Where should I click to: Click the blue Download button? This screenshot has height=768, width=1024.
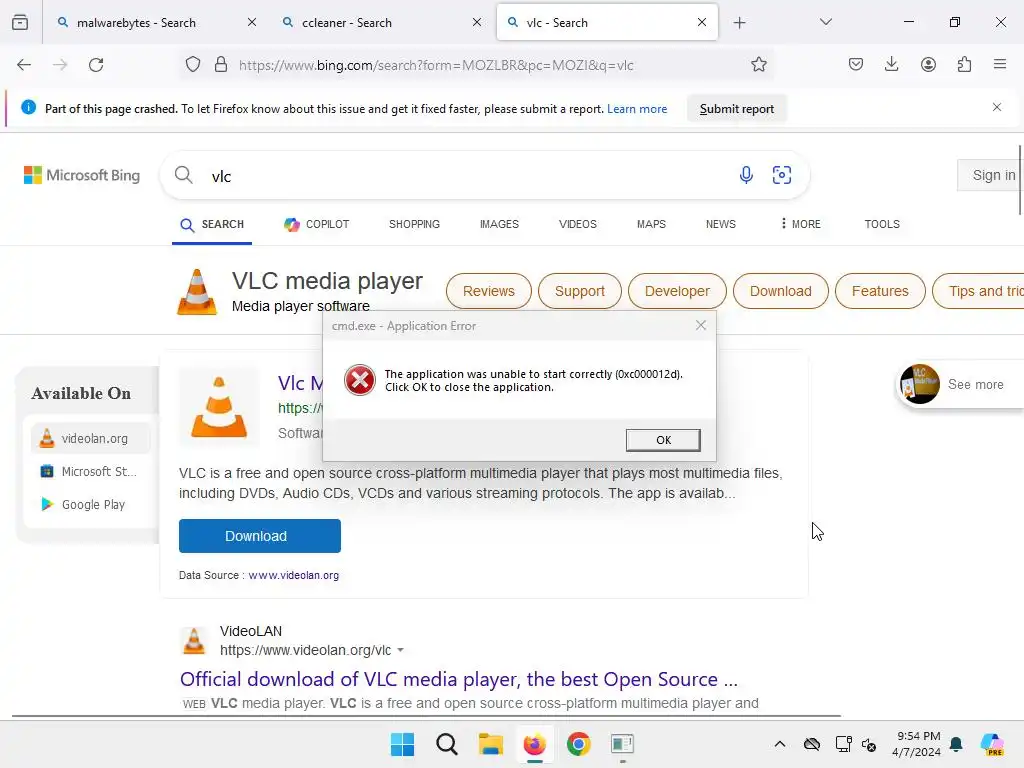(259, 536)
